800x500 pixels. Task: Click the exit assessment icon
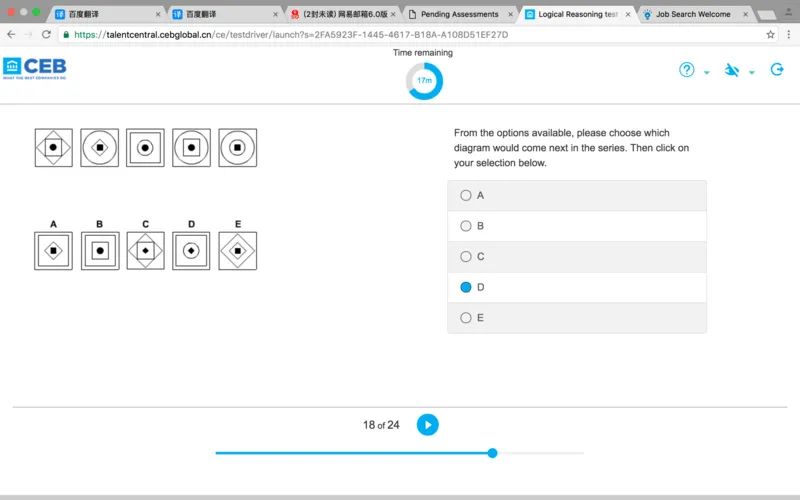click(777, 70)
